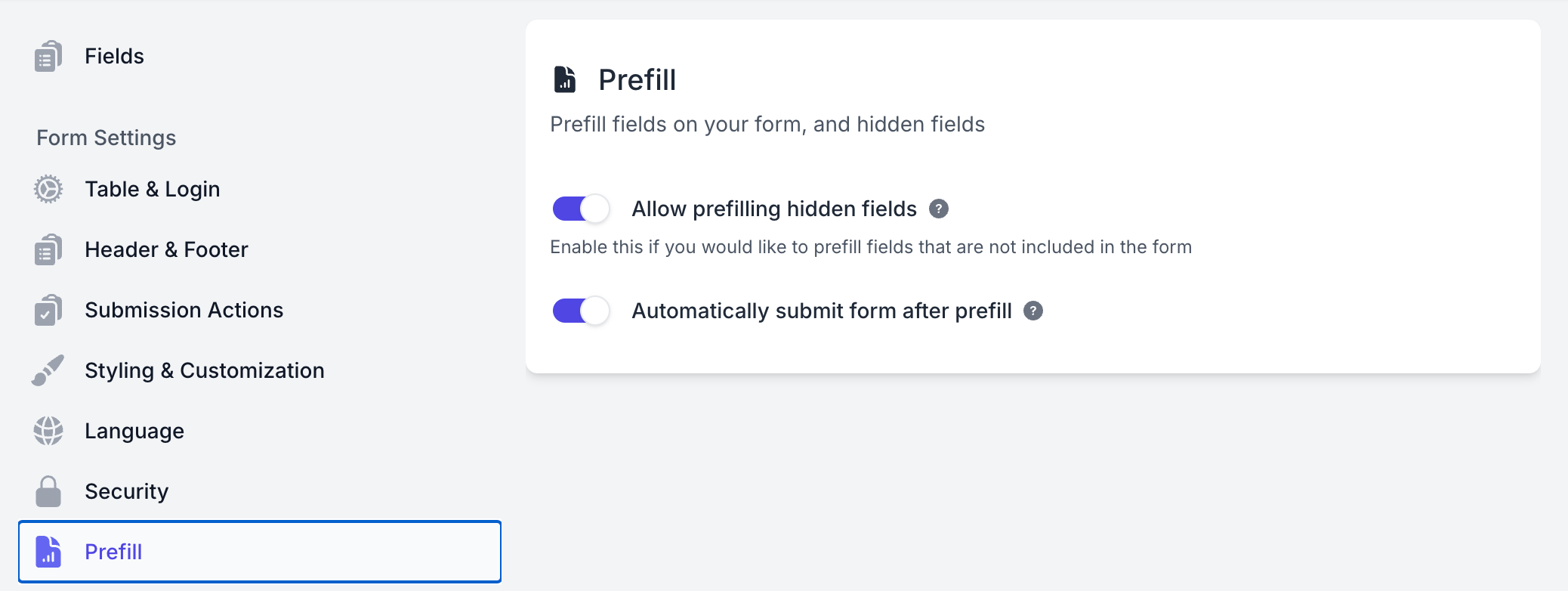Click help icon beside Automatically submit form

(1033, 311)
